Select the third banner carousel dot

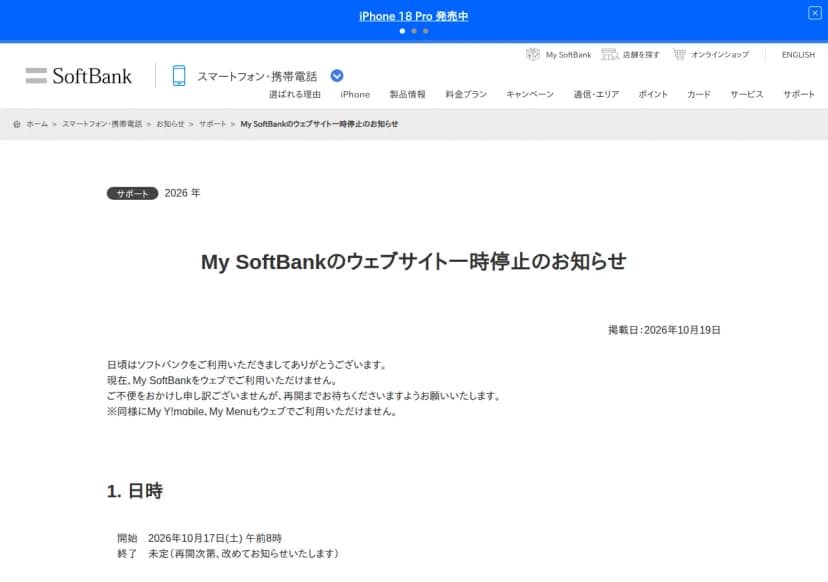[426, 31]
